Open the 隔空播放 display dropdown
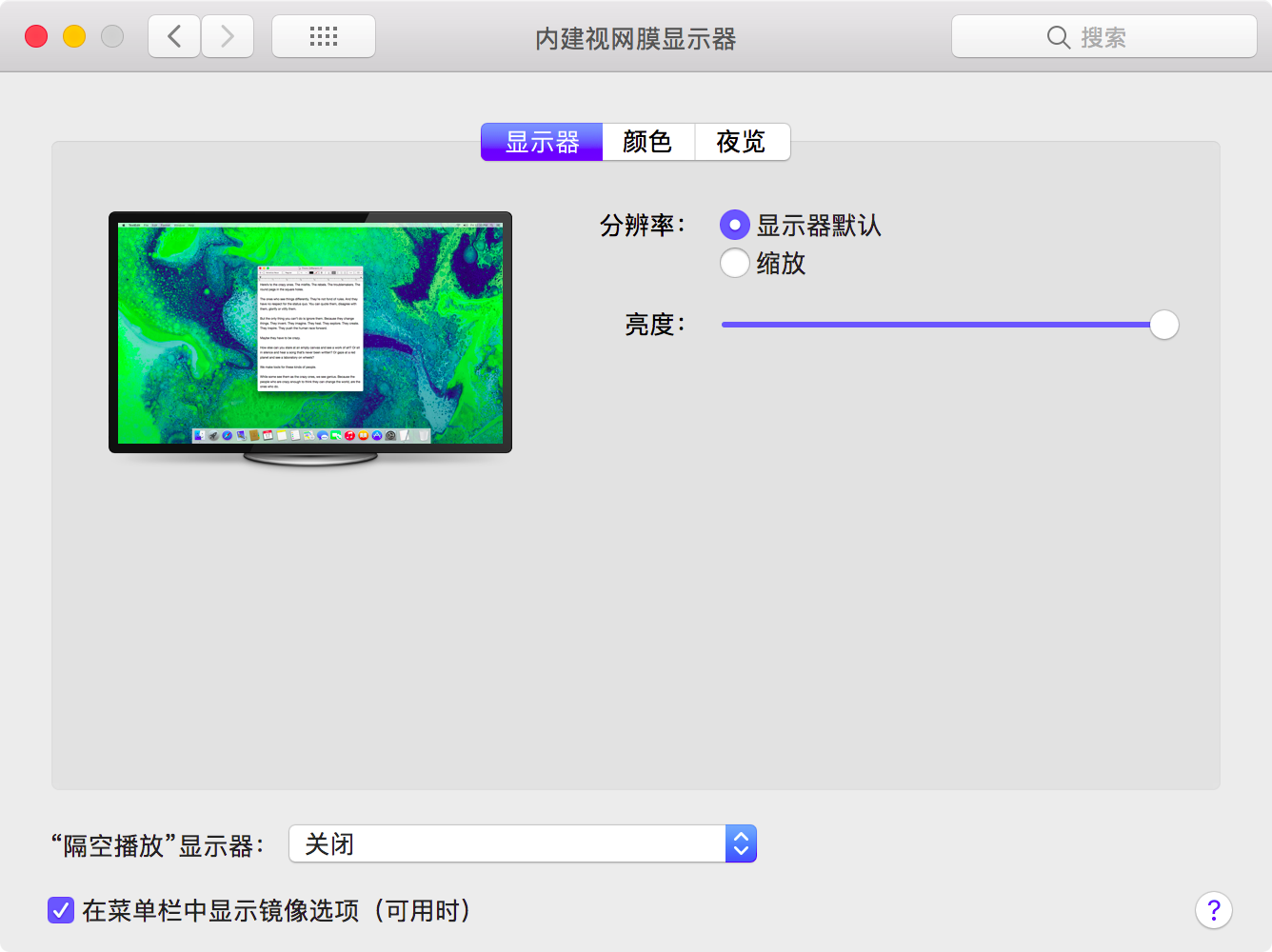This screenshot has width=1272, height=952. pyautogui.click(x=523, y=843)
